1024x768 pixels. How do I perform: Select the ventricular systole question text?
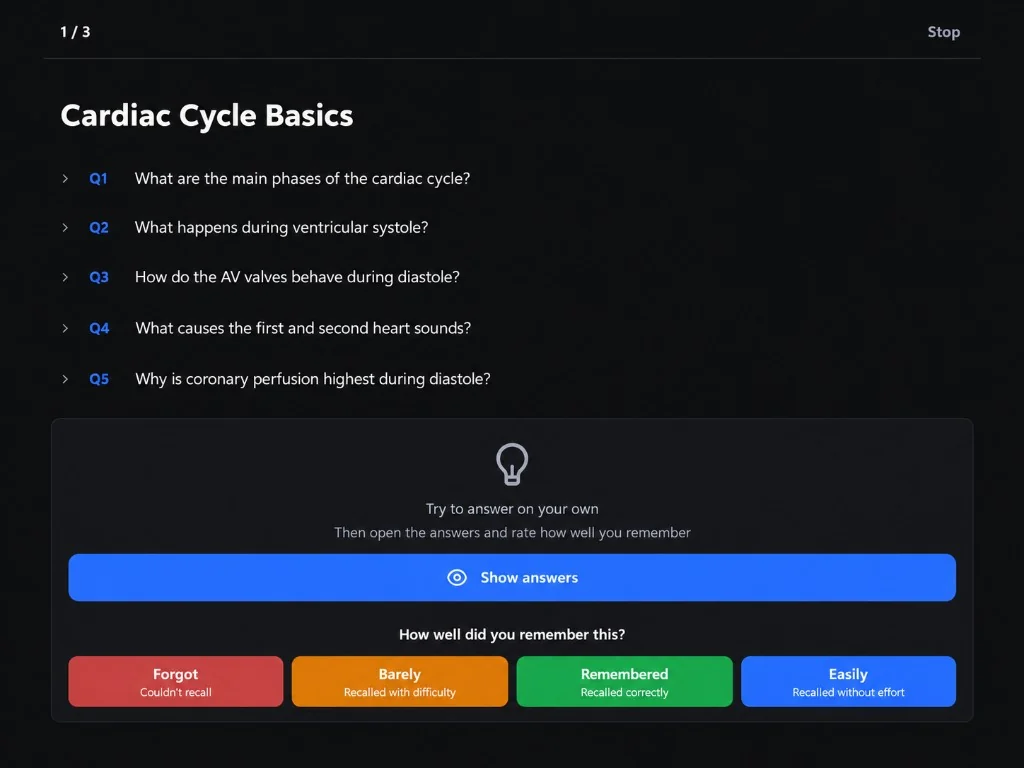(281, 227)
